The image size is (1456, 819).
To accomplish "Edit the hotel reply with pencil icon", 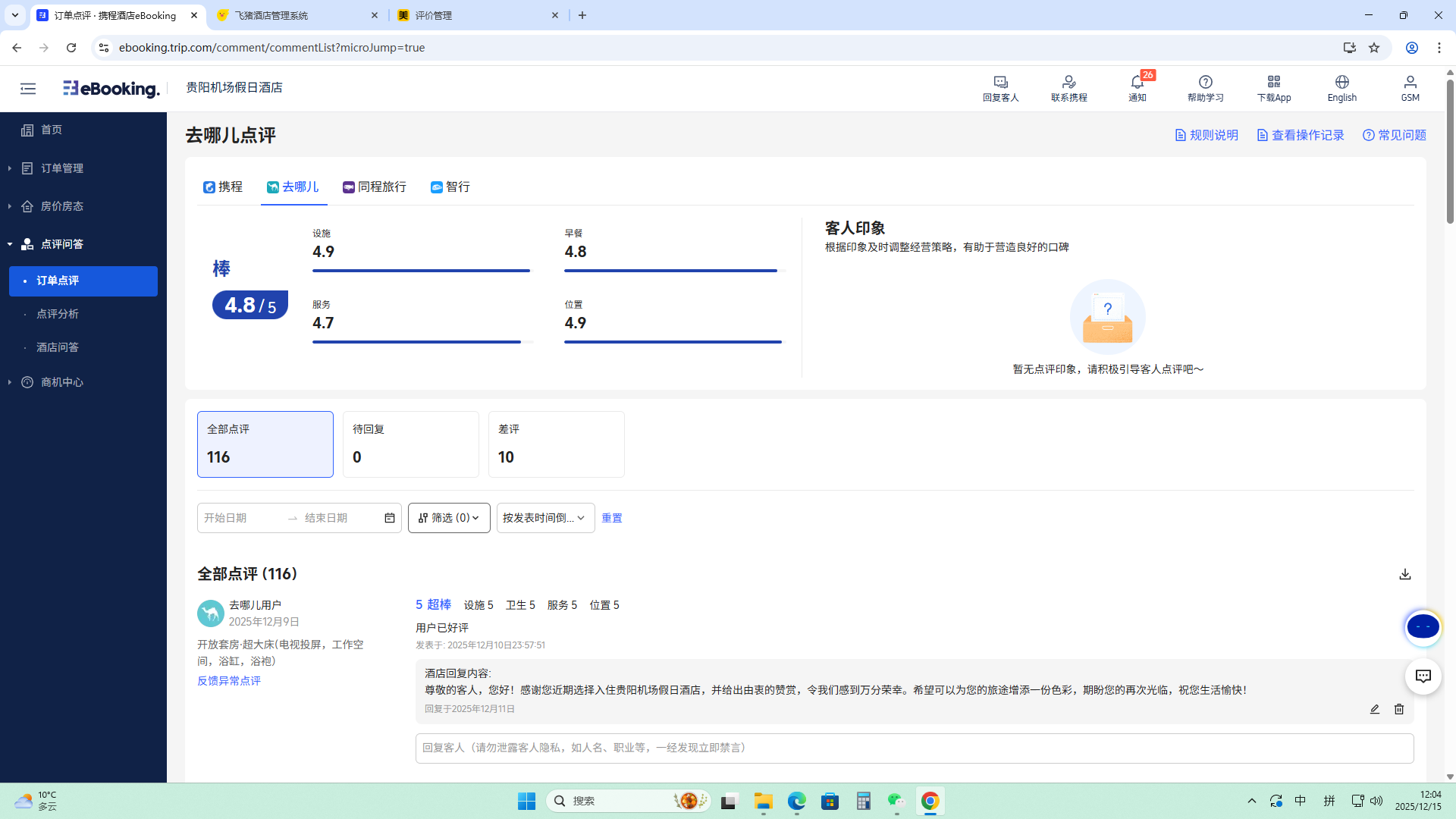I will (x=1374, y=709).
